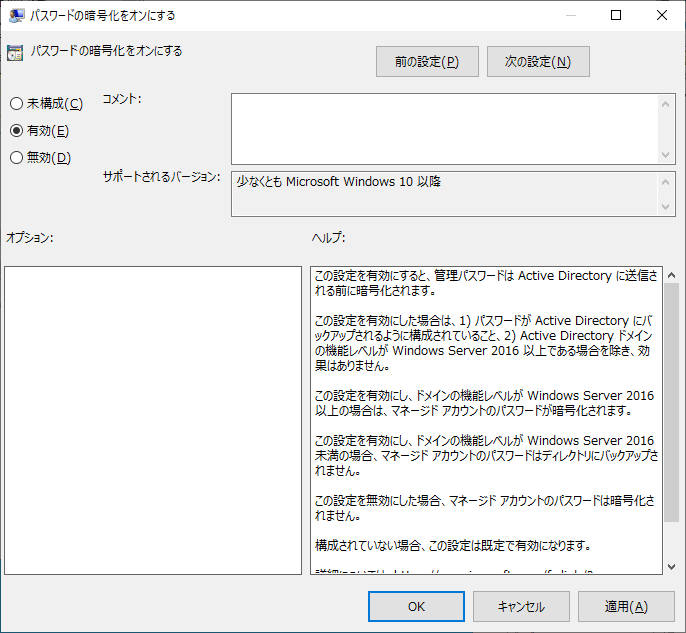Apply changes with the 適用 button
Image resolution: width=686 pixels, height=633 pixels.
point(626,606)
